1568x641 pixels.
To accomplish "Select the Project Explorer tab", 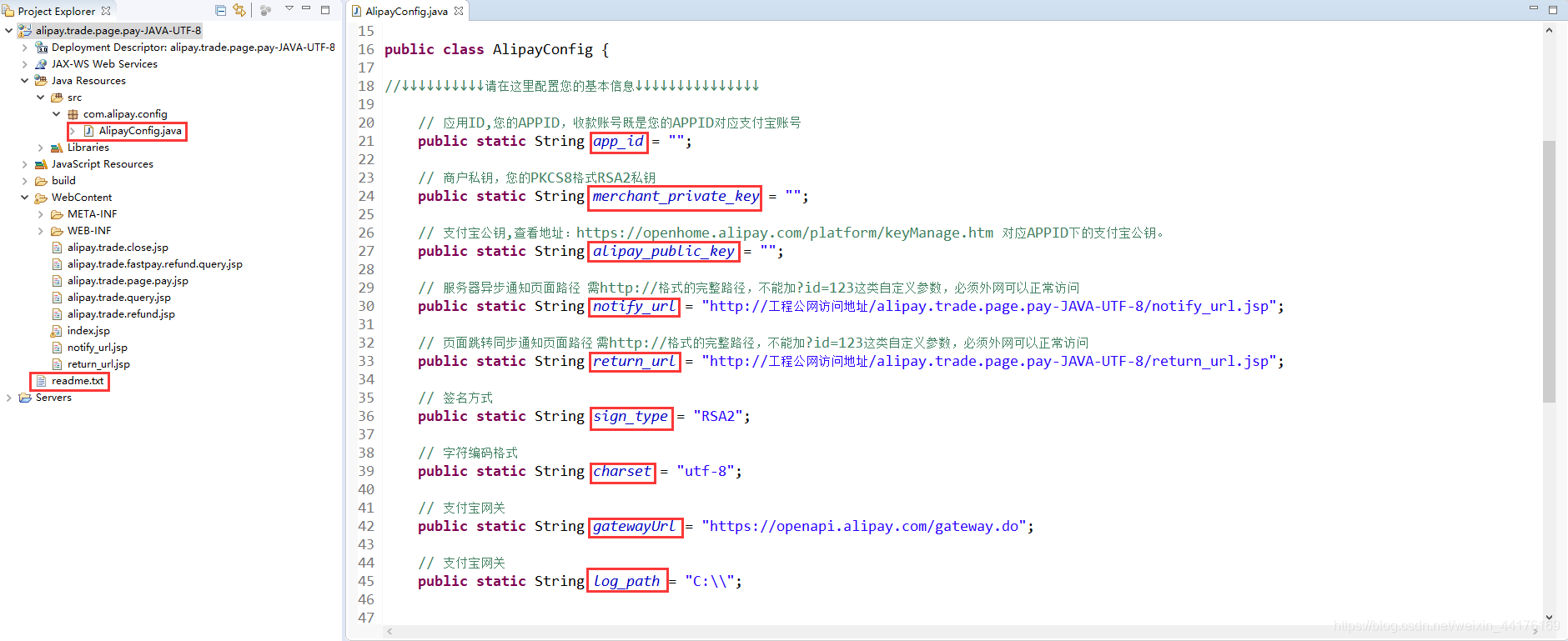I will [57, 11].
